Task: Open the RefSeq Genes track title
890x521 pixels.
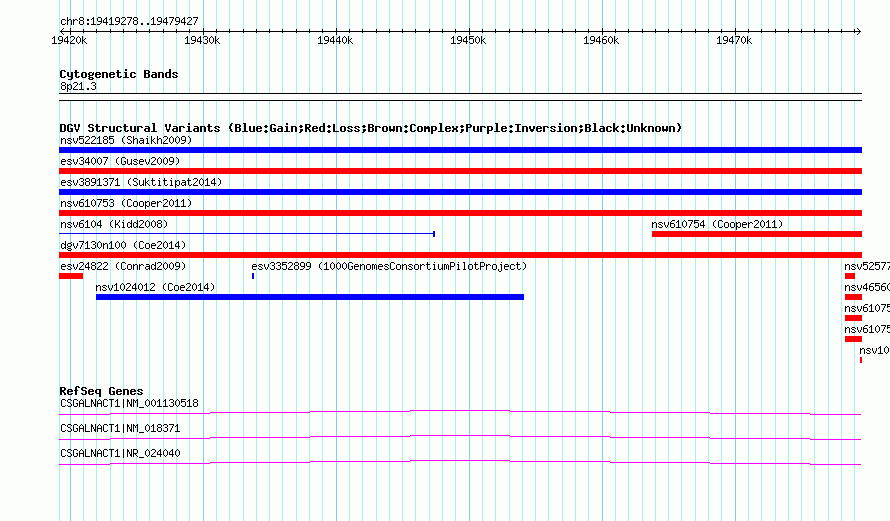Action: click(x=101, y=391)
